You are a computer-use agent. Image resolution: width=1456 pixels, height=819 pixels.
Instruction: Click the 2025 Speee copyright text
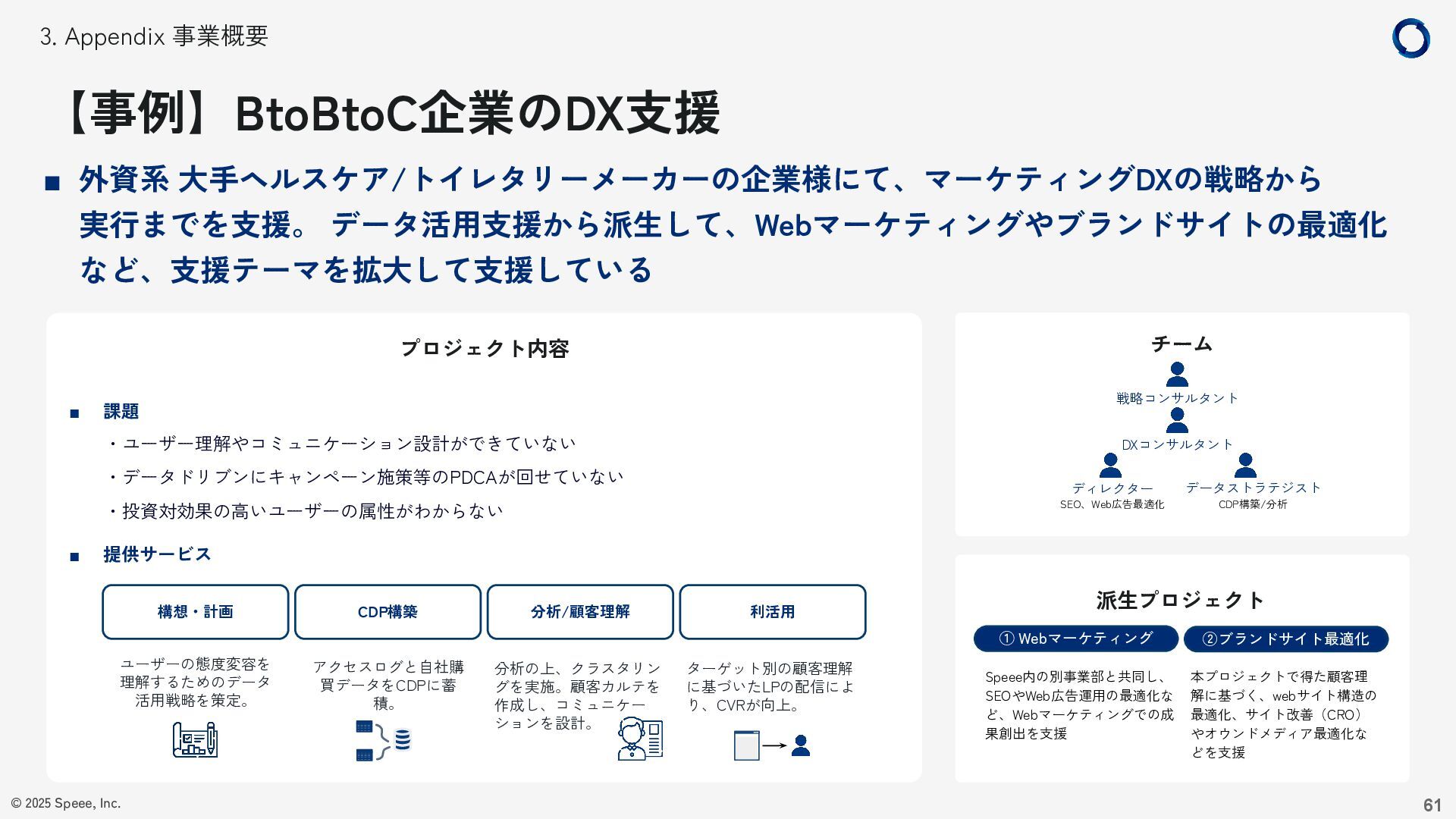click(66, 803)
